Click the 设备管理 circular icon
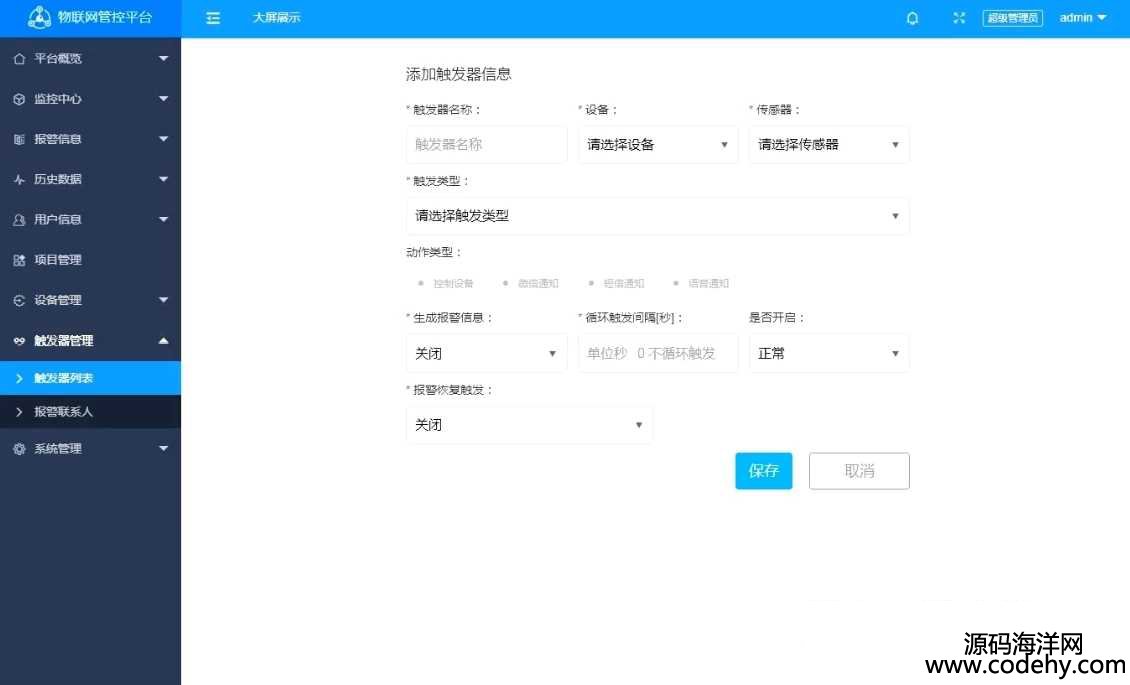1130x685 pixels. pyautogui.click(x=19, y=300)
